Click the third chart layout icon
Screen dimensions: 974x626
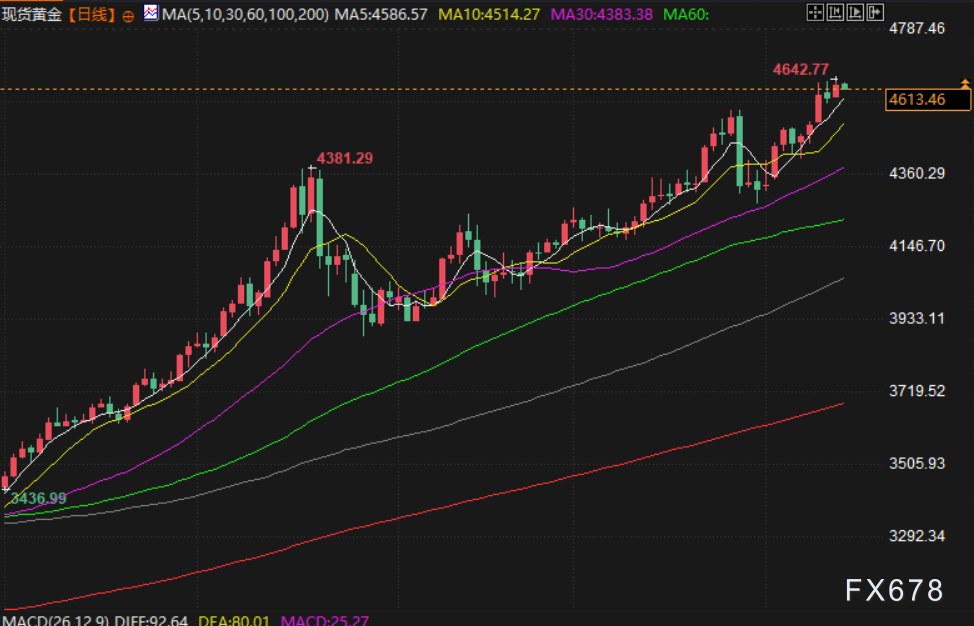[x=857, y=13]
